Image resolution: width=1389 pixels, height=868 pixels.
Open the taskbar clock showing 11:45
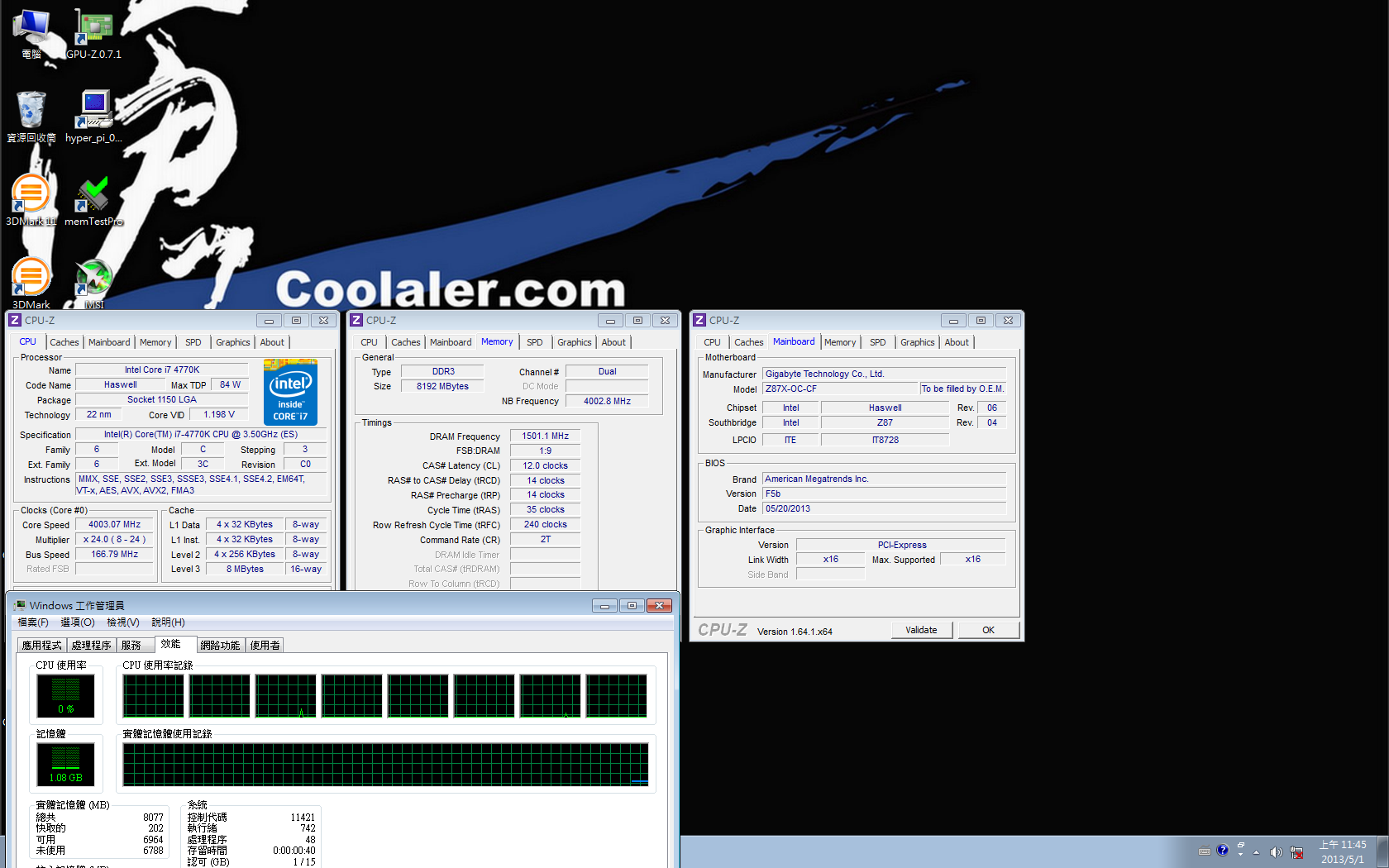(x=1343, y=852)
